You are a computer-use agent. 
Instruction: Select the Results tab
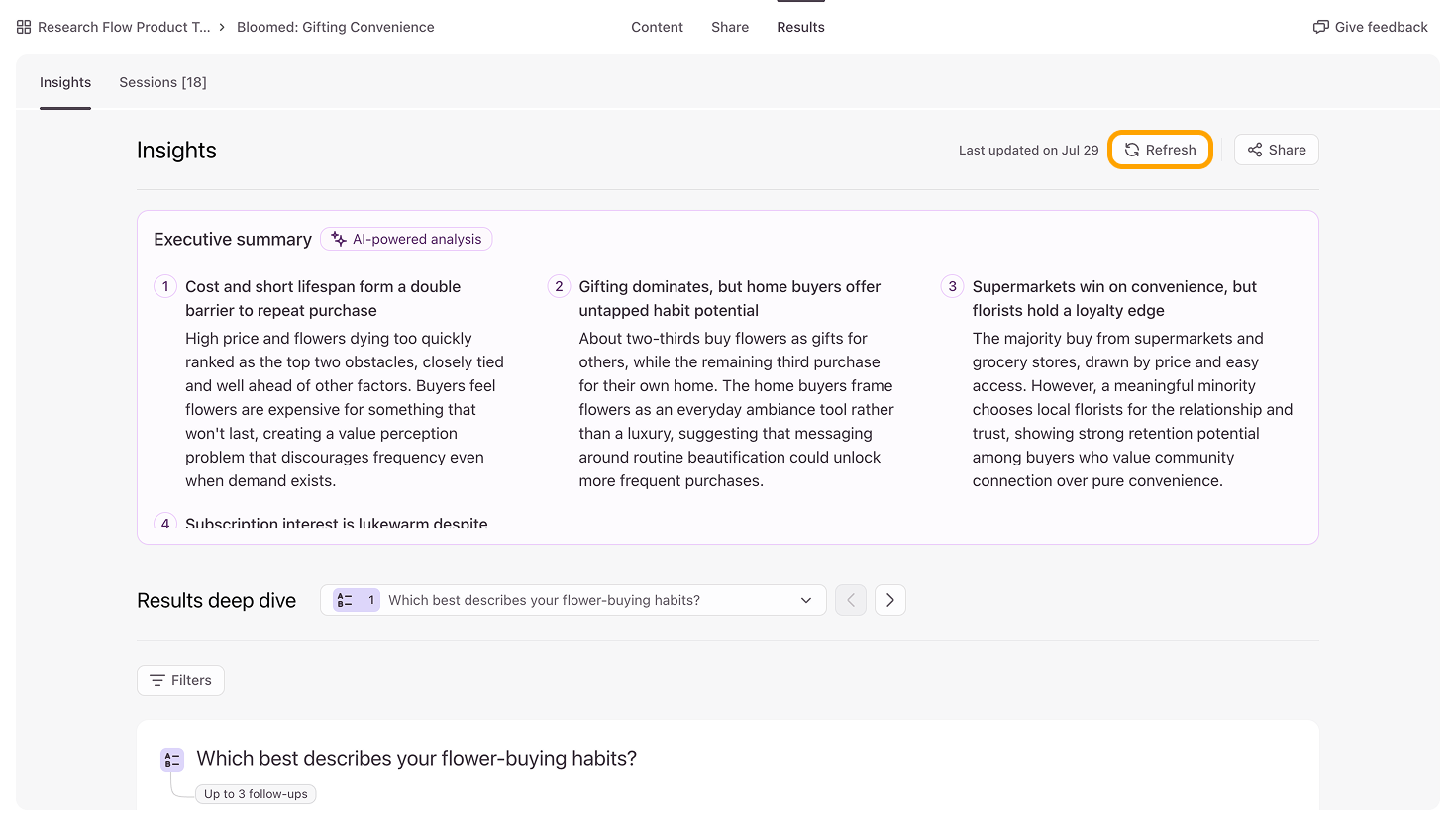(800, 27)
